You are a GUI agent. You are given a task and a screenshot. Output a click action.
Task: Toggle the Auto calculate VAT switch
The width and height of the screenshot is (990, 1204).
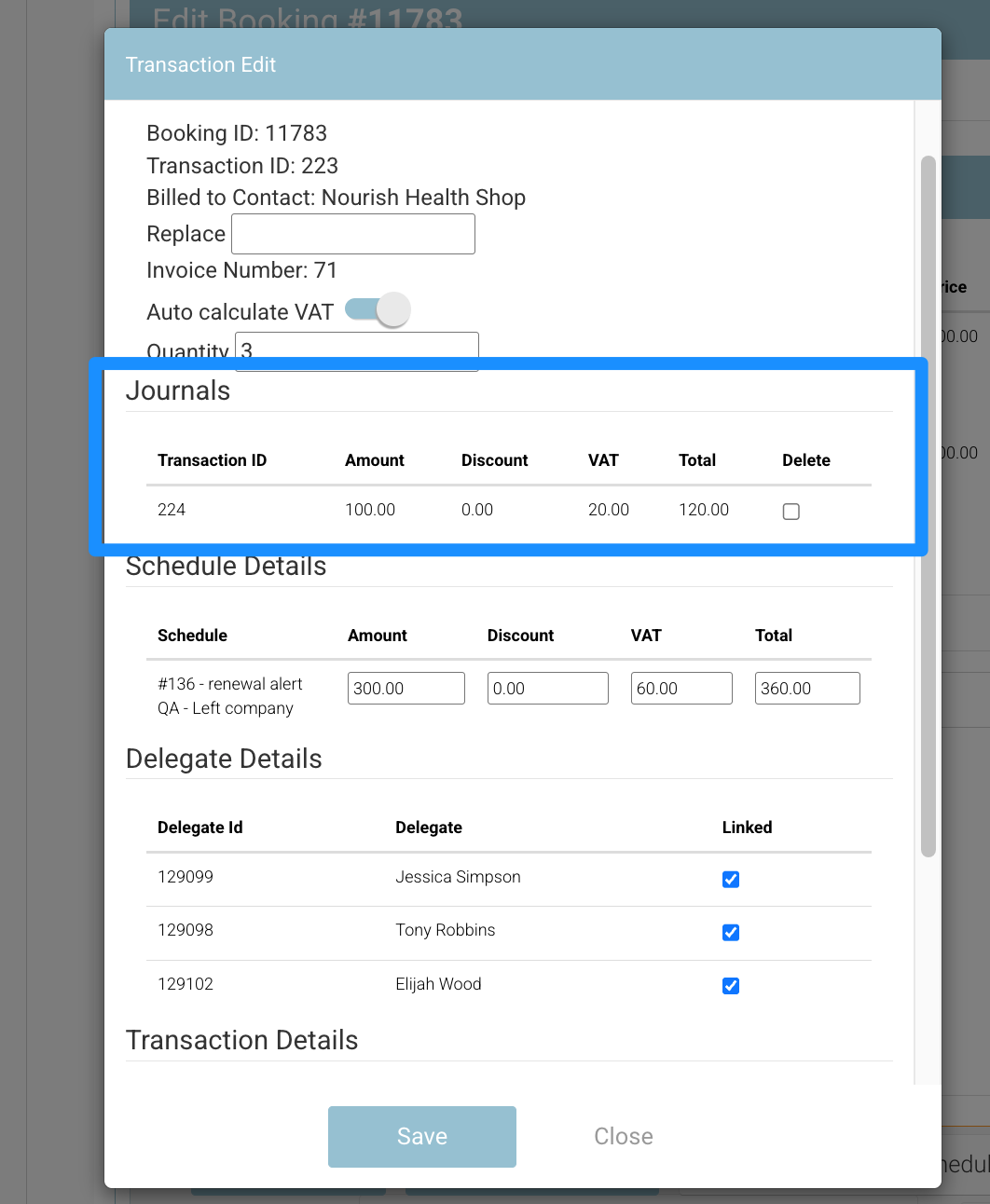click(378, 309)
